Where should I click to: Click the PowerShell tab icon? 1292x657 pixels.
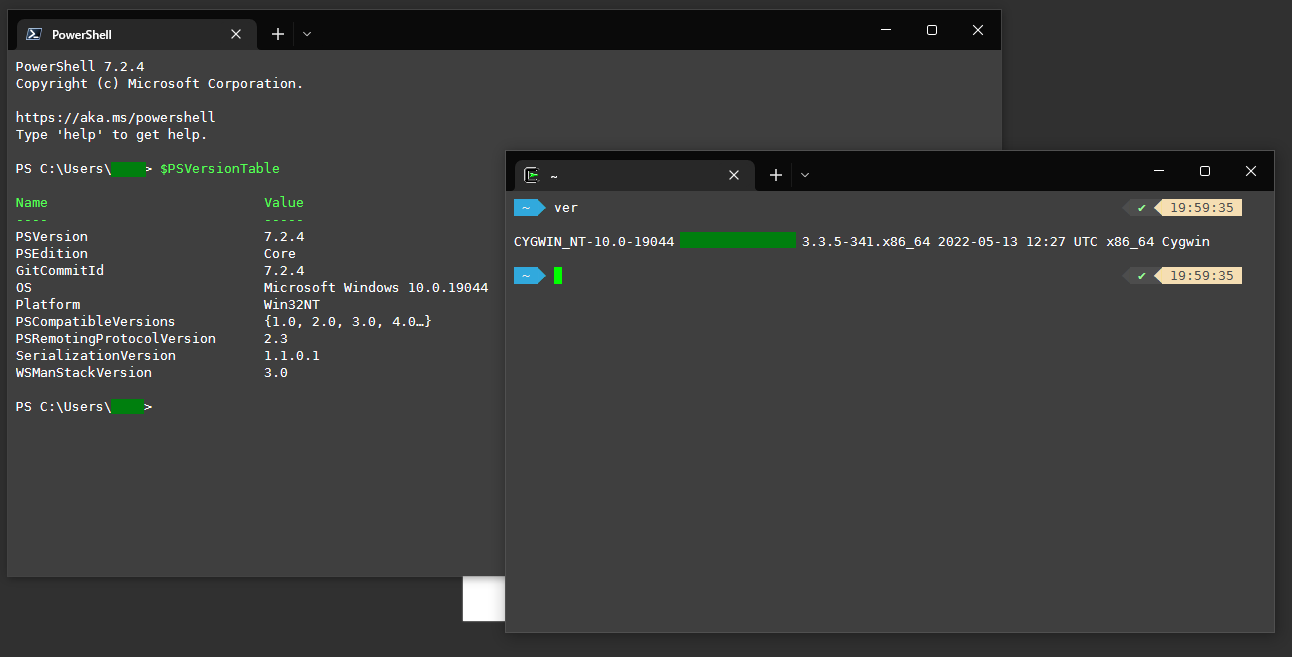(x=34, y=34)
